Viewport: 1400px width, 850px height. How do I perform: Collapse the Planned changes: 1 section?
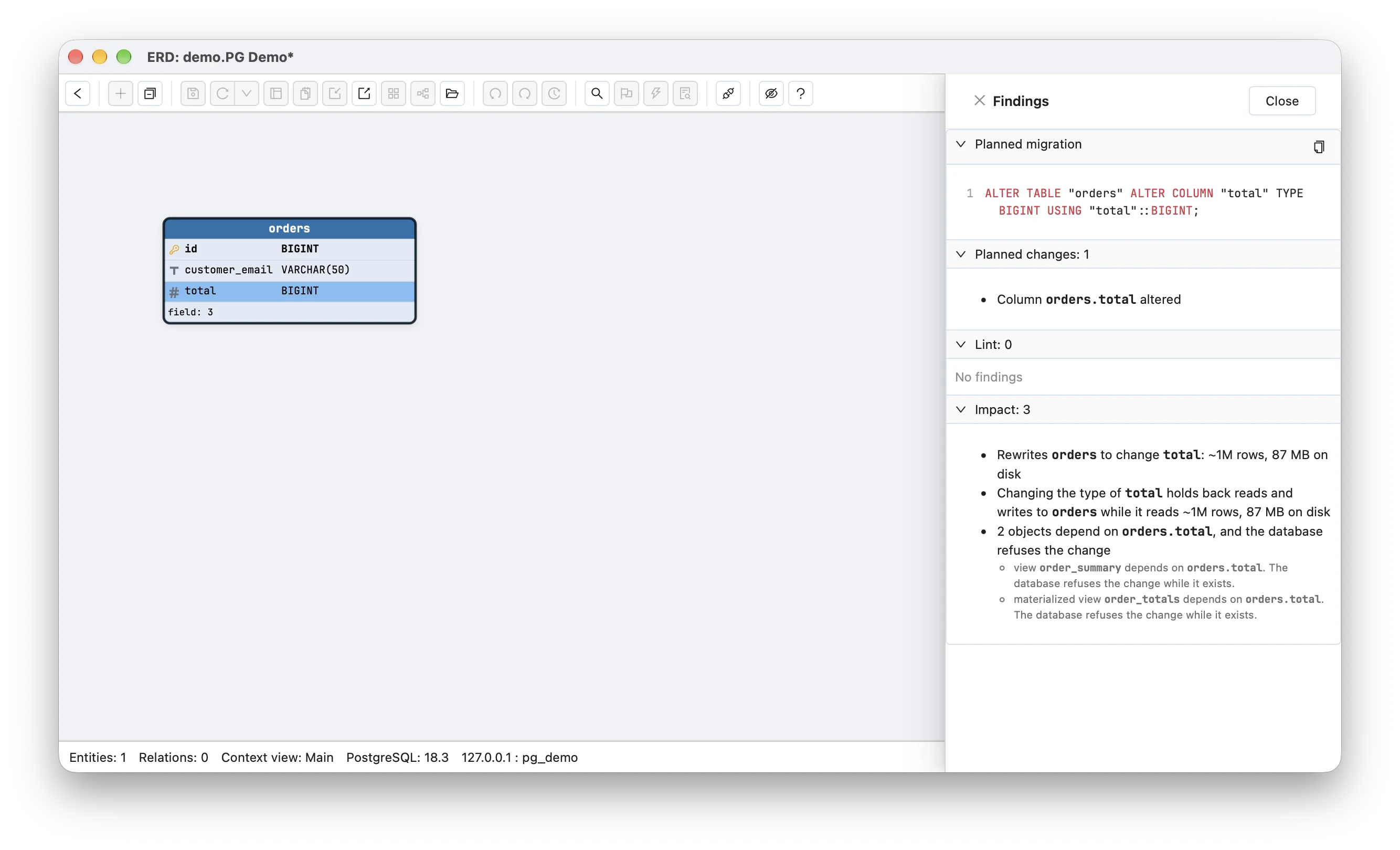click(x=961, y=254)
